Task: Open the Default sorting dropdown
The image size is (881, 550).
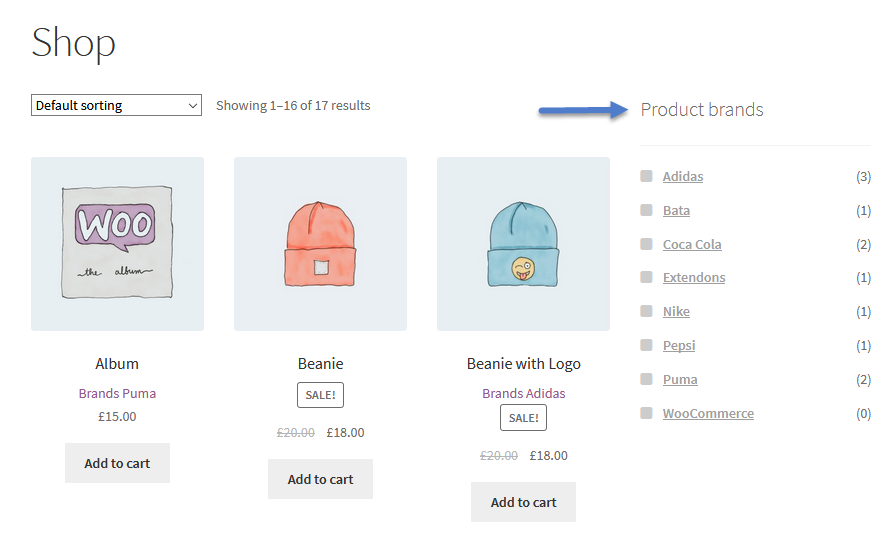Action: [x=116, y=105]
